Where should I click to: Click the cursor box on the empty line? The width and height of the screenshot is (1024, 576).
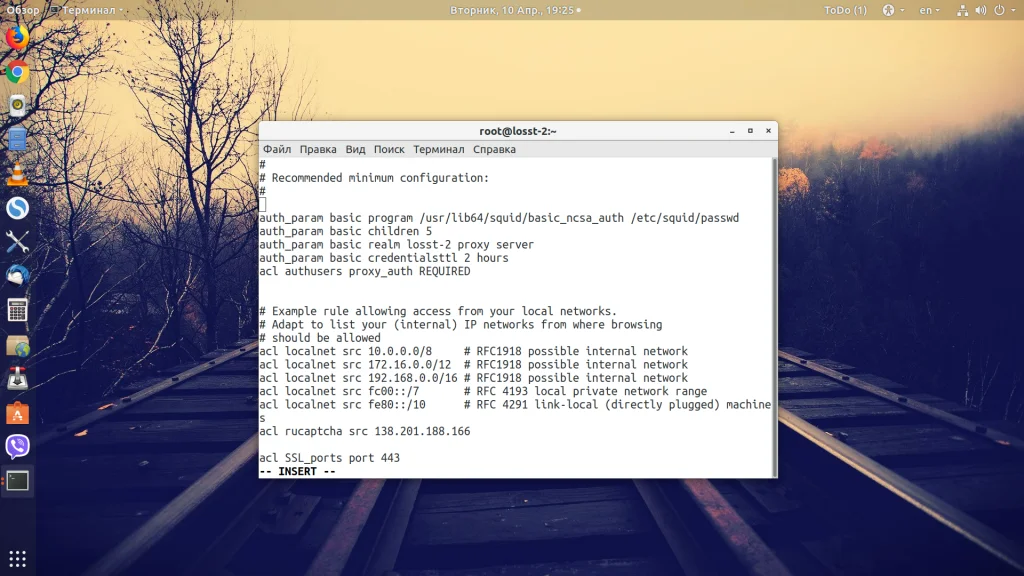[x=263, y=204]
